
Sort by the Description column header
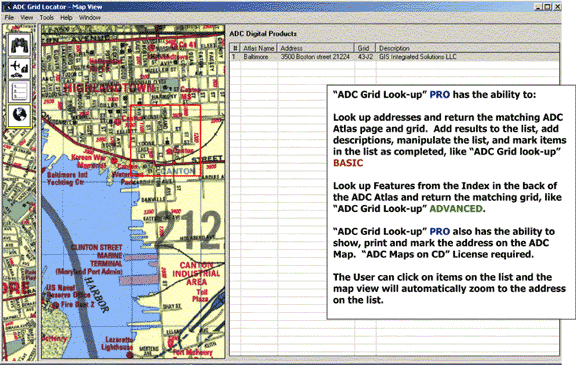[467, 48]
